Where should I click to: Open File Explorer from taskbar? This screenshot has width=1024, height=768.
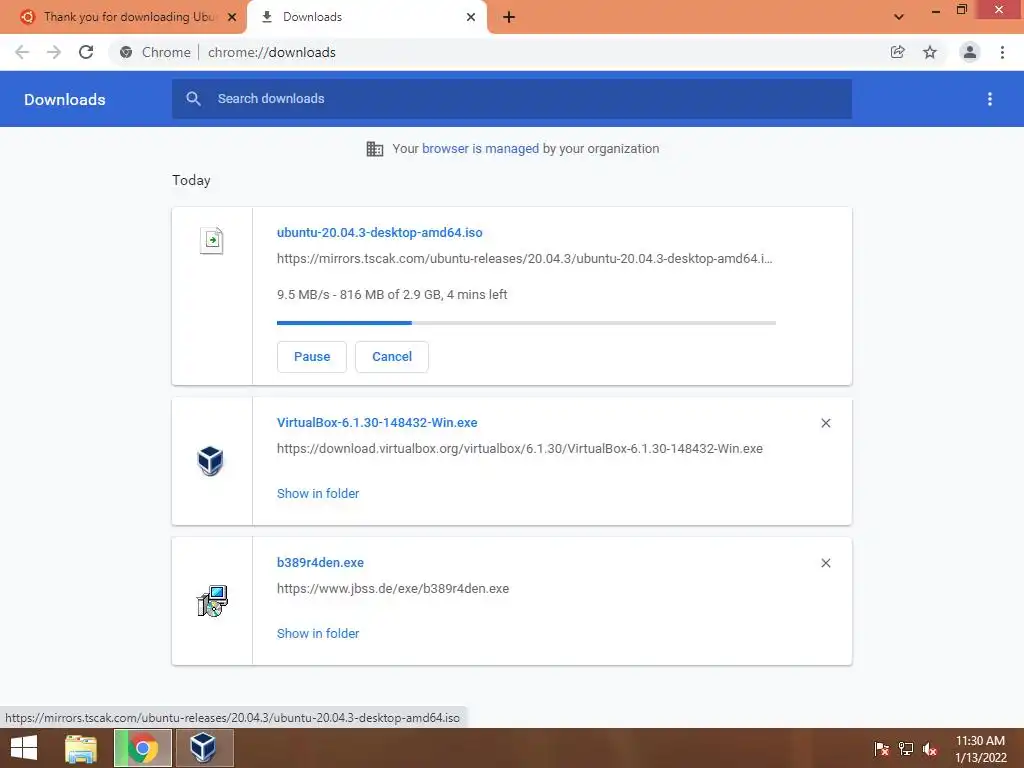81,748
